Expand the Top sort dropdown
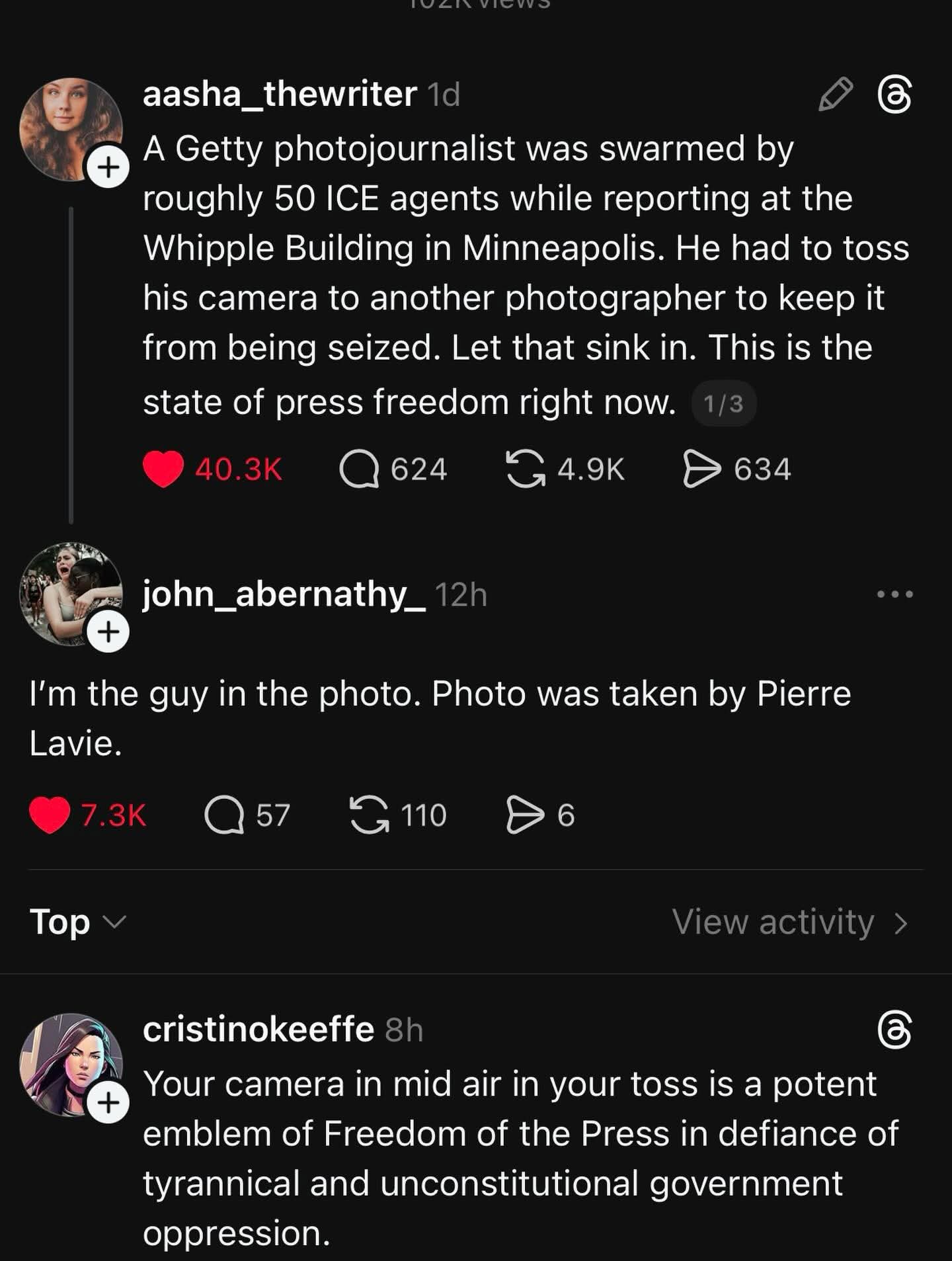 click(77, 921)
